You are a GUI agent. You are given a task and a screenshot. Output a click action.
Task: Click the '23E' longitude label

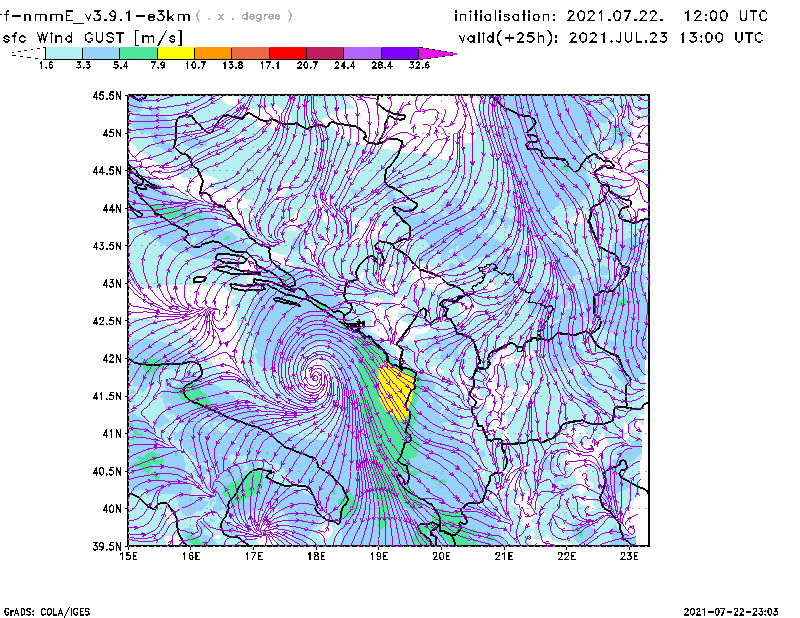coord(629,556)
